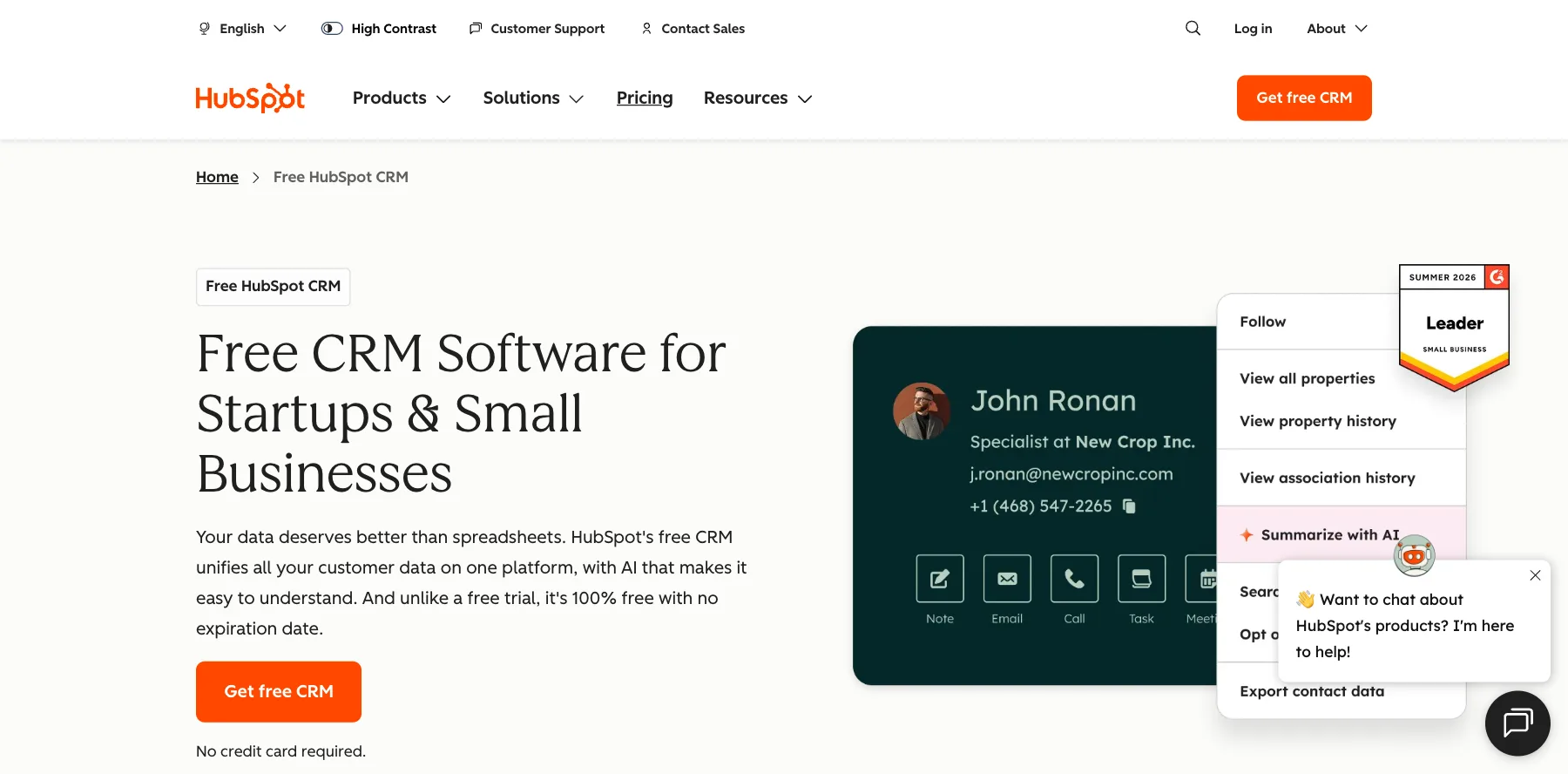
Task: Expand the Products menu
Action: (x=402, y=98)
